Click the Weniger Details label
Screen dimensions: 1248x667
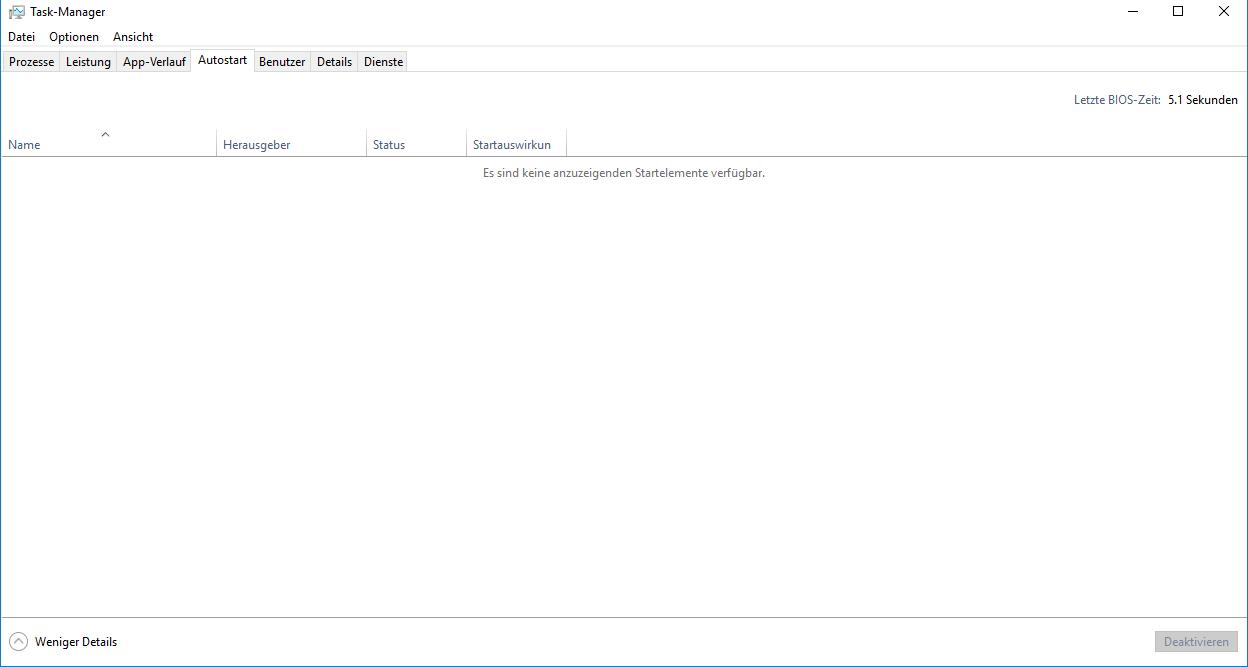(76, 642)
